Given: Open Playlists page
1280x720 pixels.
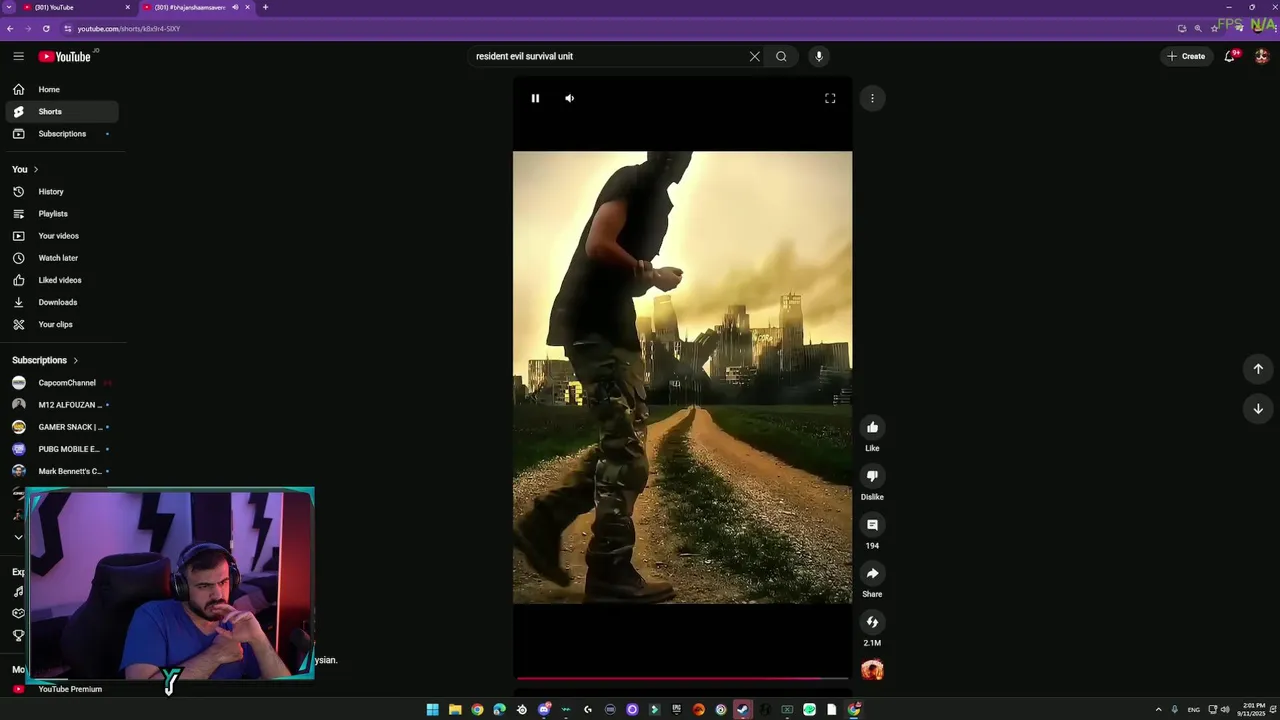Looking at the screenshot, I should (62, 213).
